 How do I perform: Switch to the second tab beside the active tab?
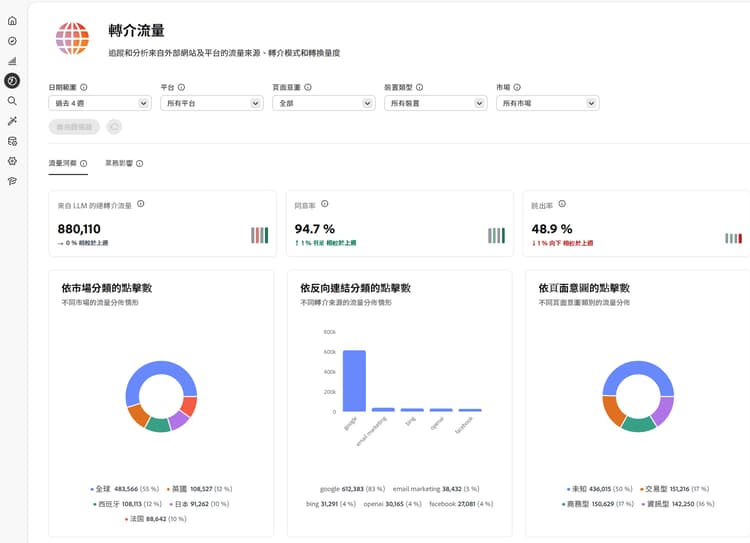(124, 164)
